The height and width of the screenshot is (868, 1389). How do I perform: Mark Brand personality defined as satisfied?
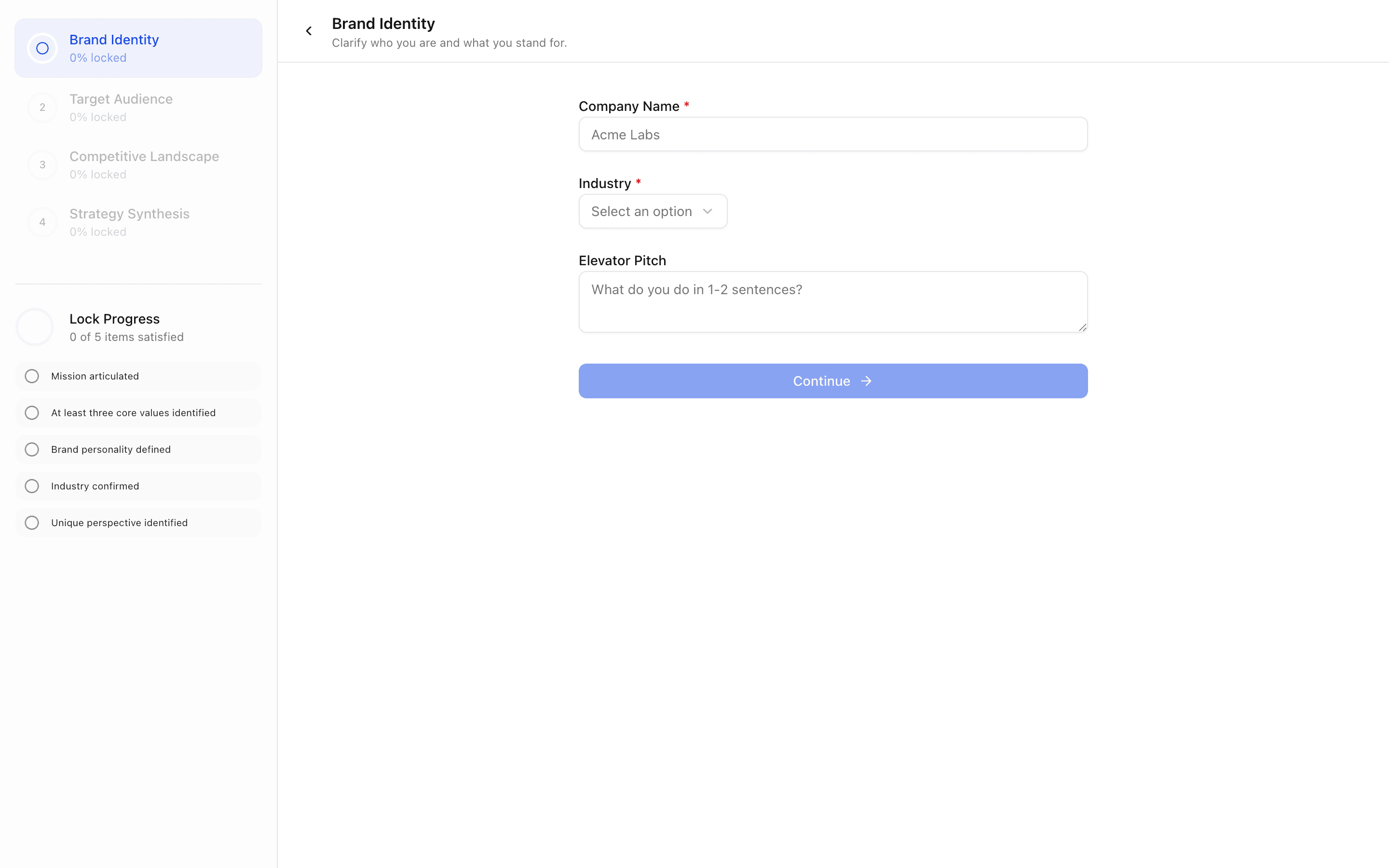tap(31, 449)
